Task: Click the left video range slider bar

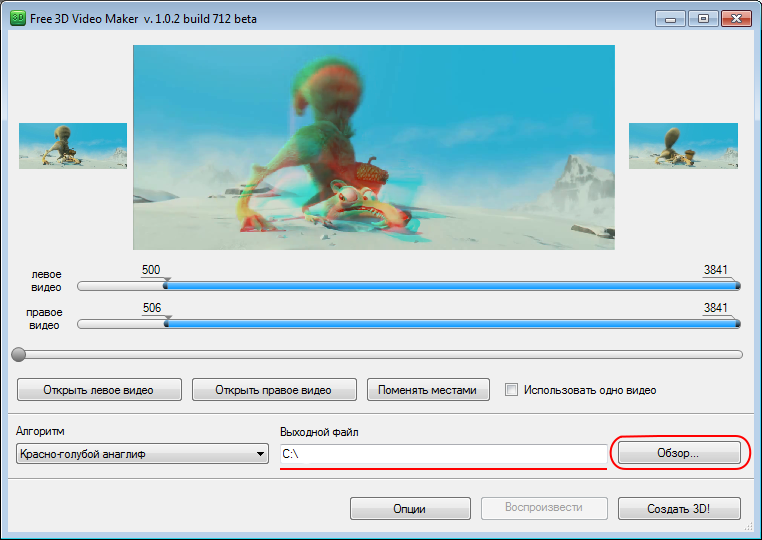Action: (409, 286)
